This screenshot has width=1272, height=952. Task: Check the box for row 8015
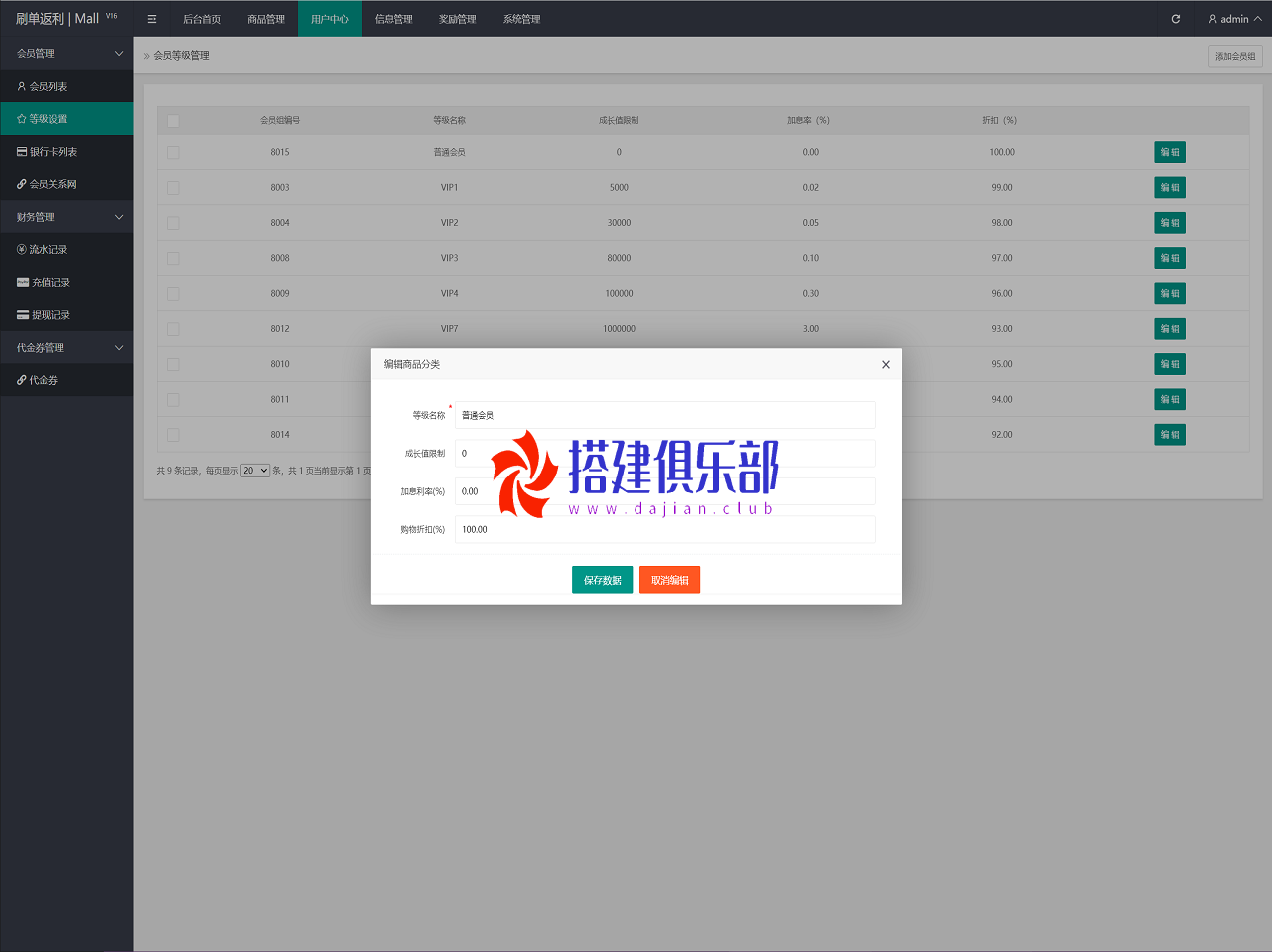(173, 153)
